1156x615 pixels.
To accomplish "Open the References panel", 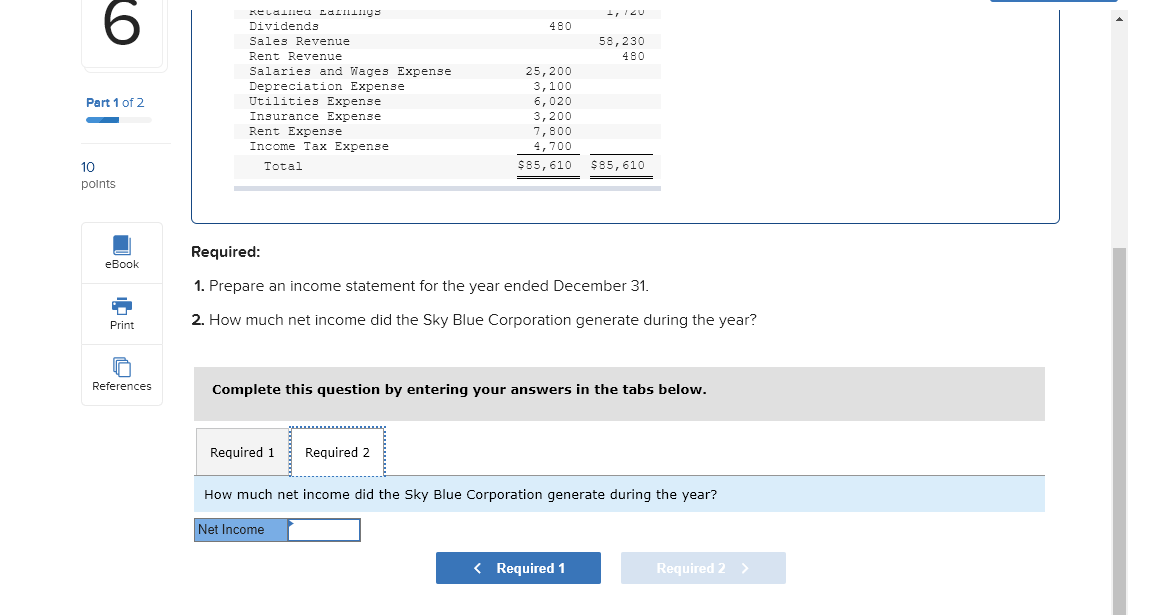I will (121, 374).
